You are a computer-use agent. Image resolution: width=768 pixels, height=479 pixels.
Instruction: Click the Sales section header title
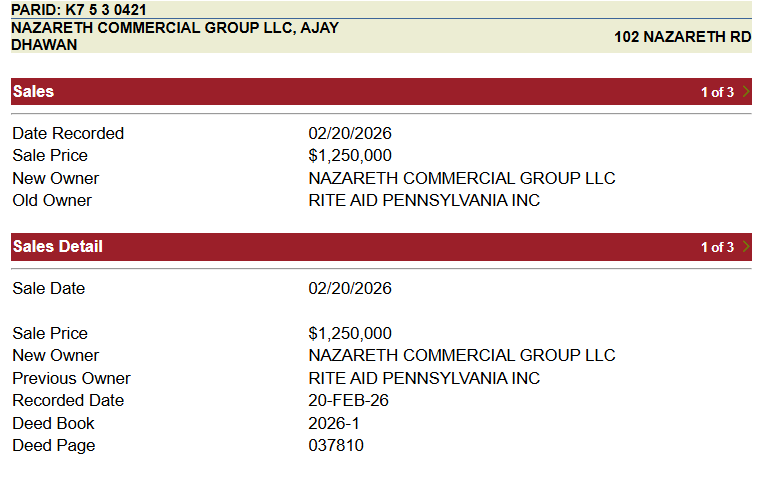33,92
